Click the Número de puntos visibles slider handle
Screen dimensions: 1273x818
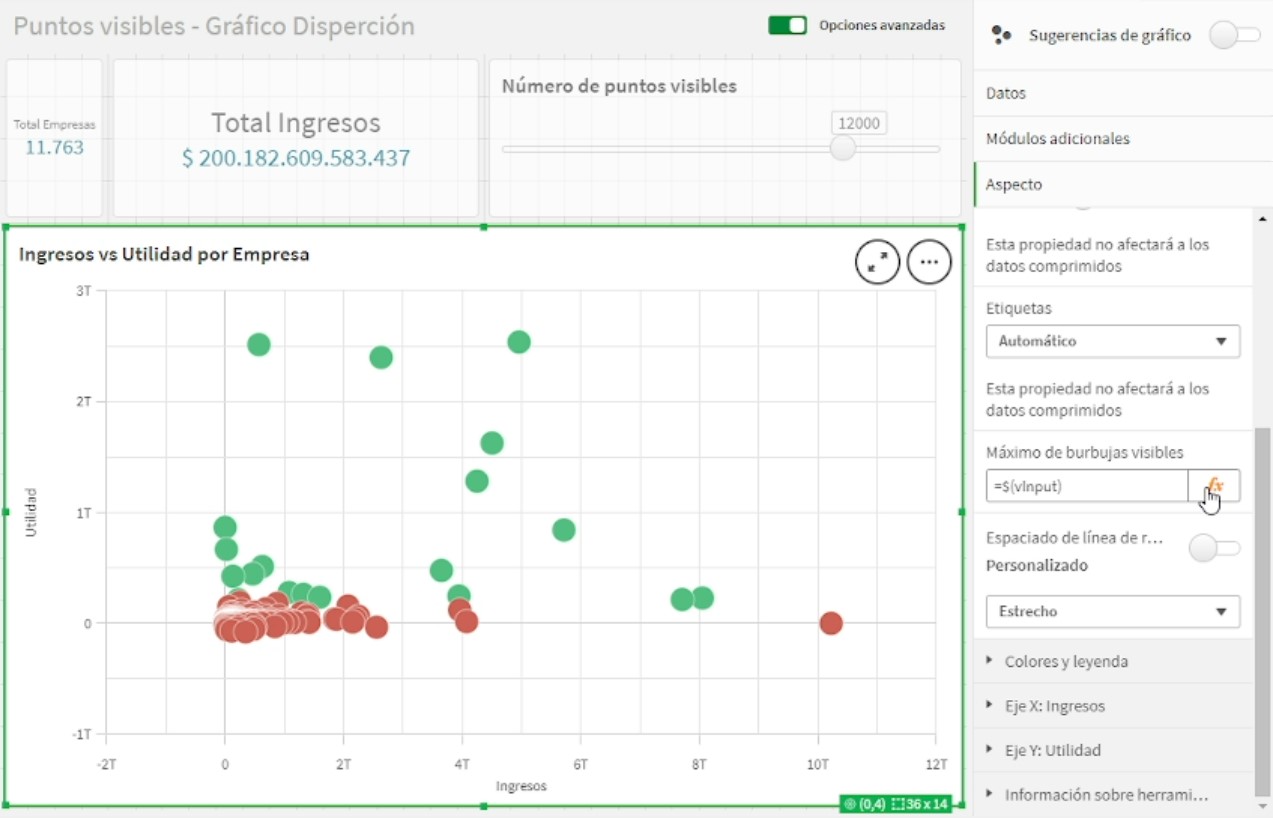[x=842, y=148]
